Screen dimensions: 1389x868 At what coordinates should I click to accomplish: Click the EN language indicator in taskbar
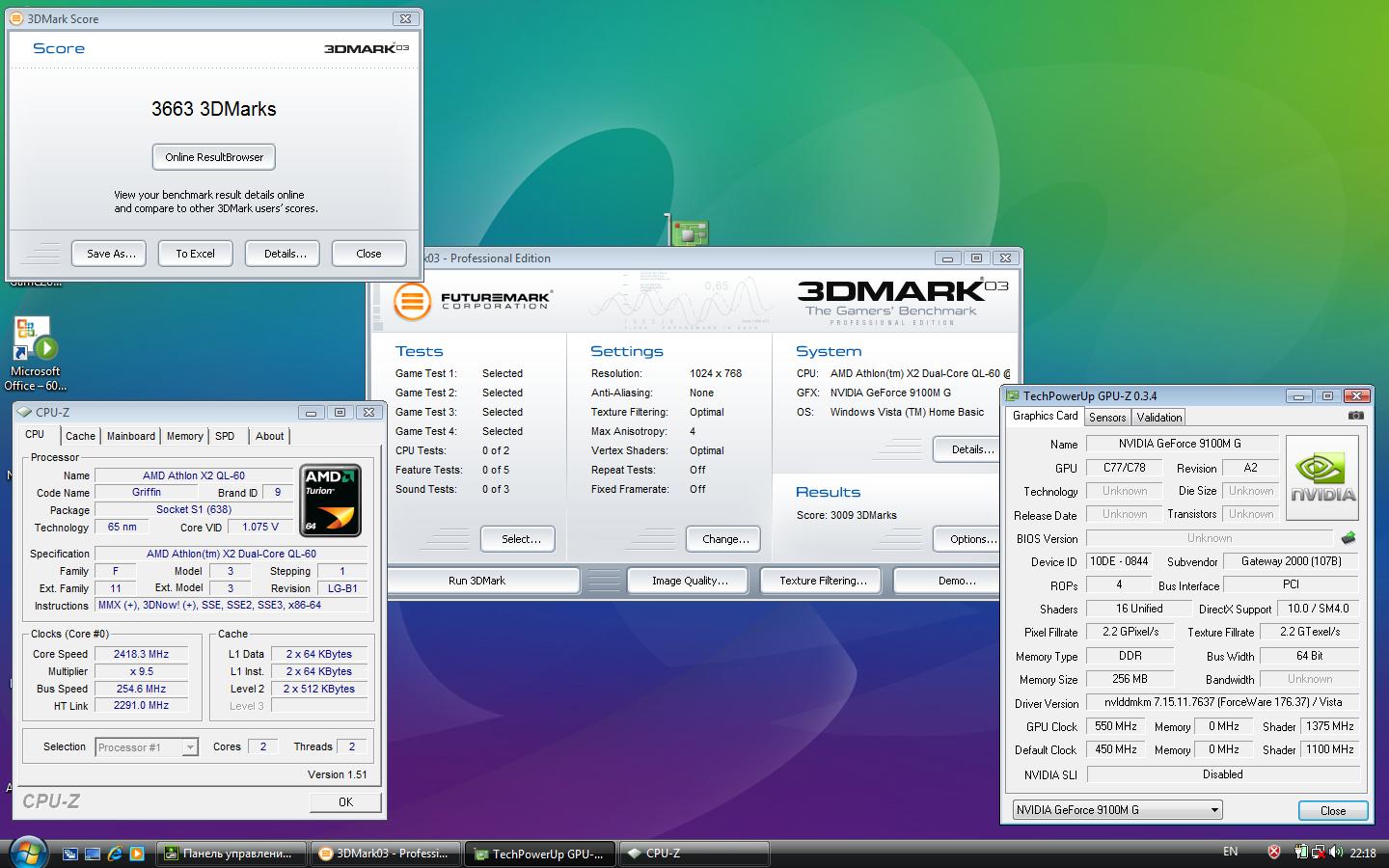pyautogui.click(x=1230, y=852)
